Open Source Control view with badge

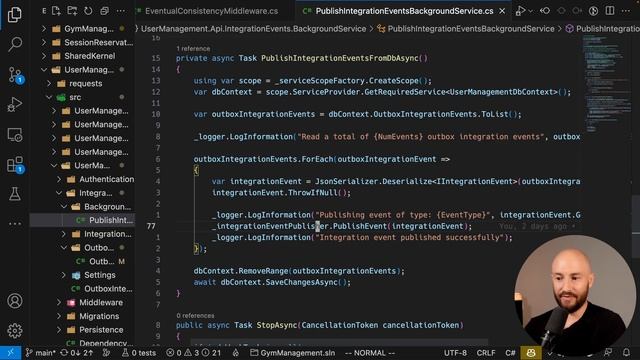16,76
